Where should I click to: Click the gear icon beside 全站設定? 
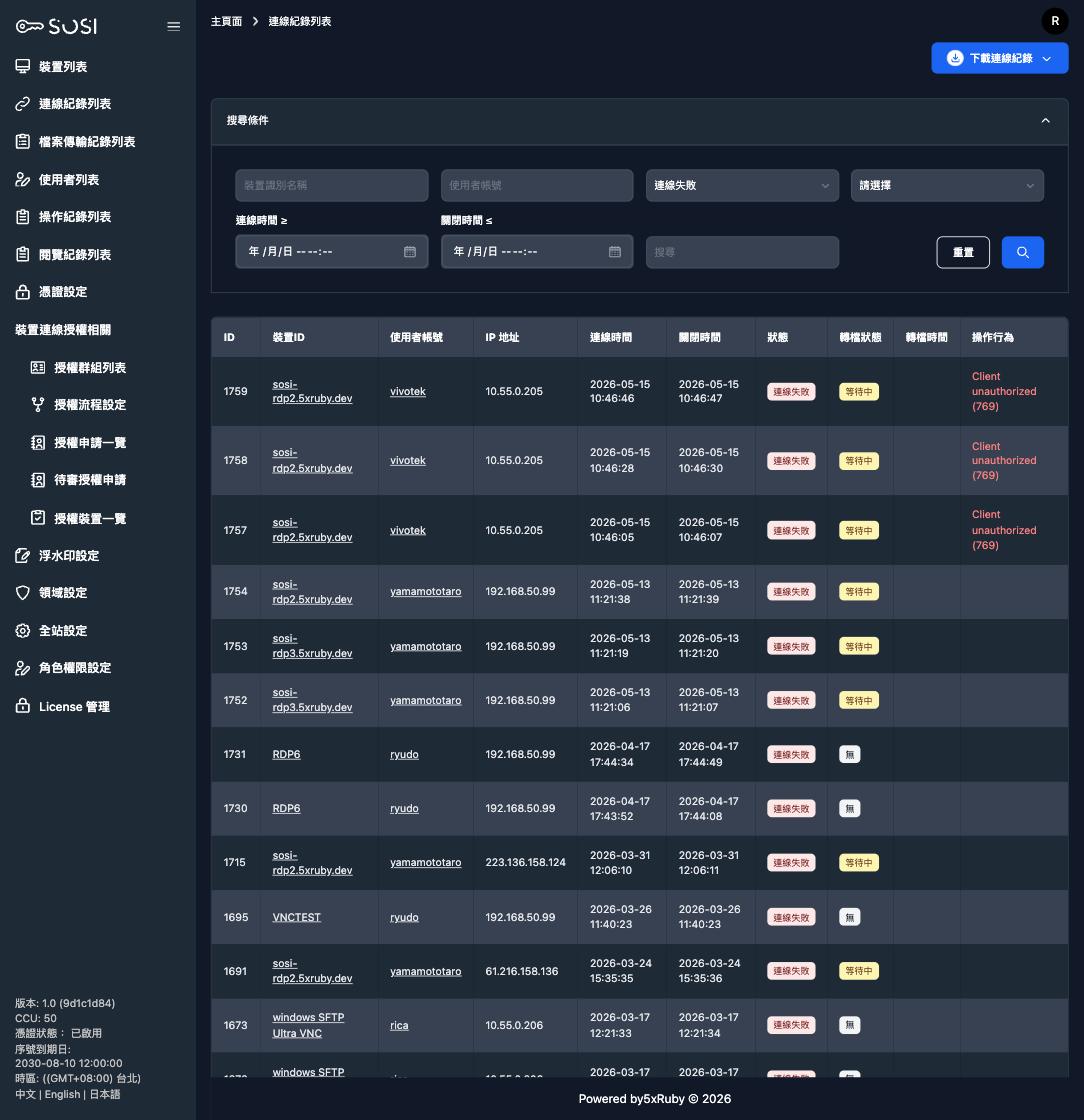point(23,631)
